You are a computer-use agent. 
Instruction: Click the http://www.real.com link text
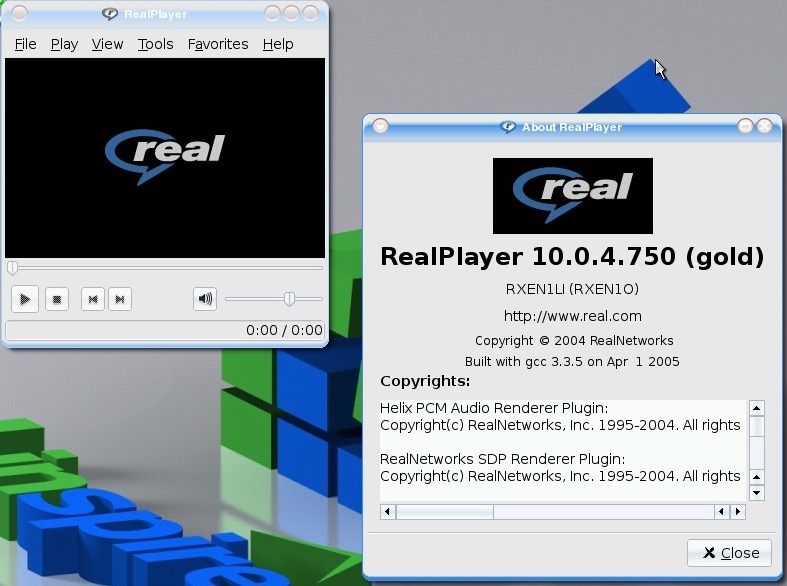tap(572, 316)
